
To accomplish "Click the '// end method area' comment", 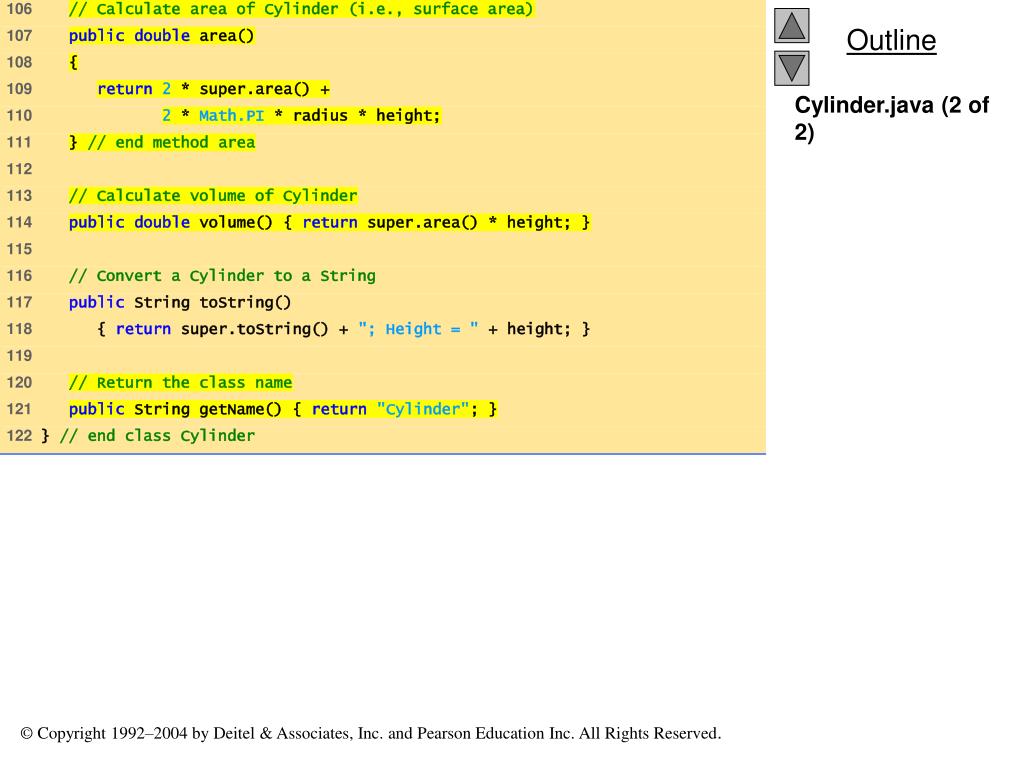I will coord(171,142).
